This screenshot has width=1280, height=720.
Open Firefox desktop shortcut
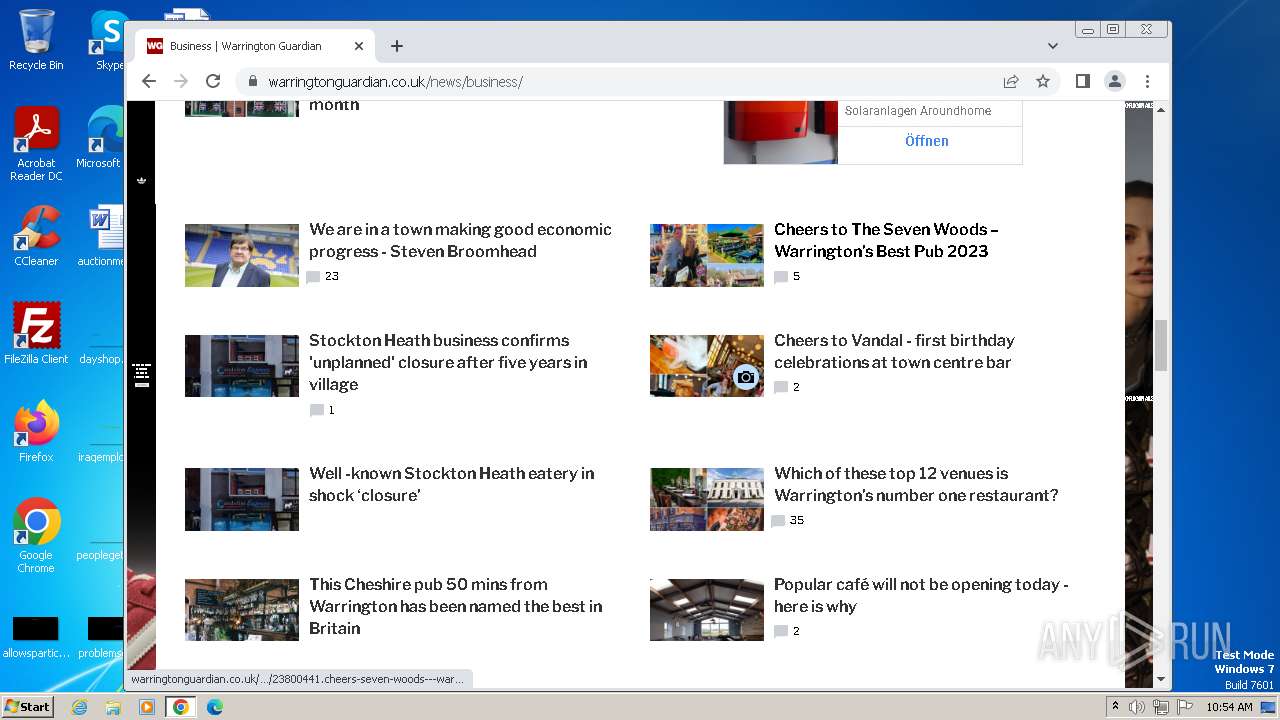click(x=36, y=432)
